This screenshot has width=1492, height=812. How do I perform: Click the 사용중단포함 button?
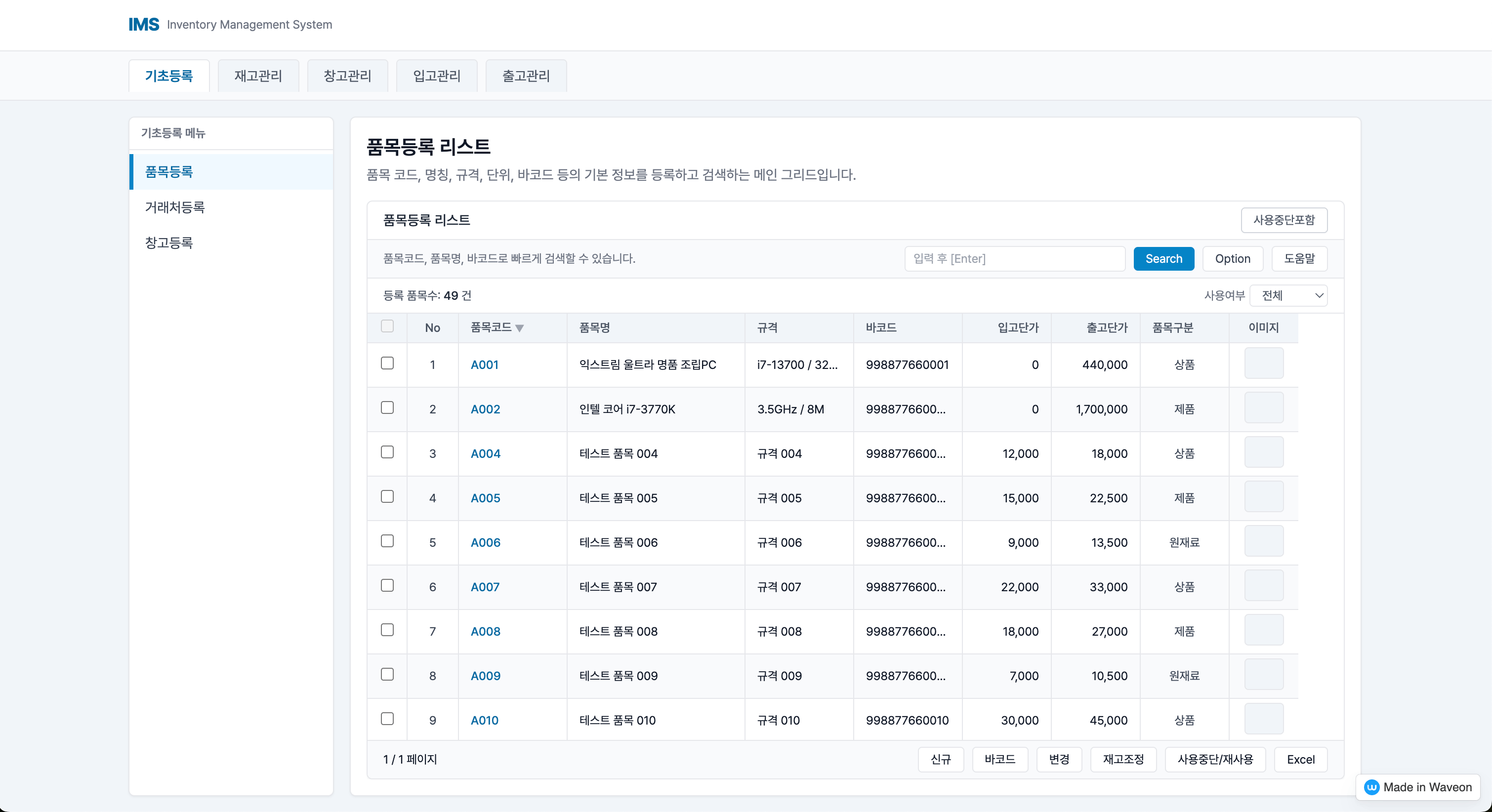tap(1284, 220)
